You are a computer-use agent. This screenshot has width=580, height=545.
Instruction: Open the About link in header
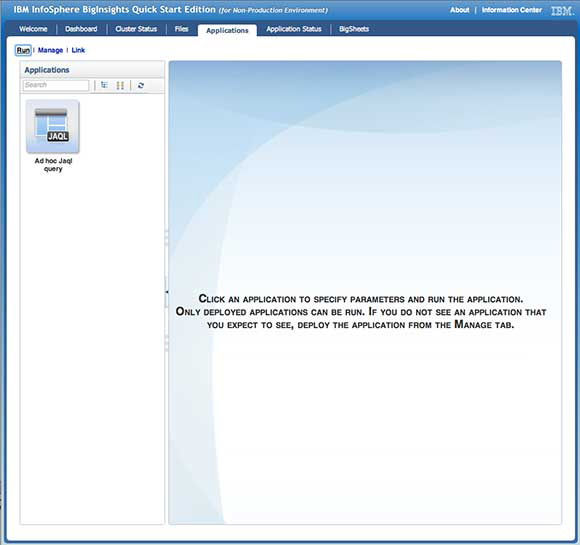pos(459,10)
